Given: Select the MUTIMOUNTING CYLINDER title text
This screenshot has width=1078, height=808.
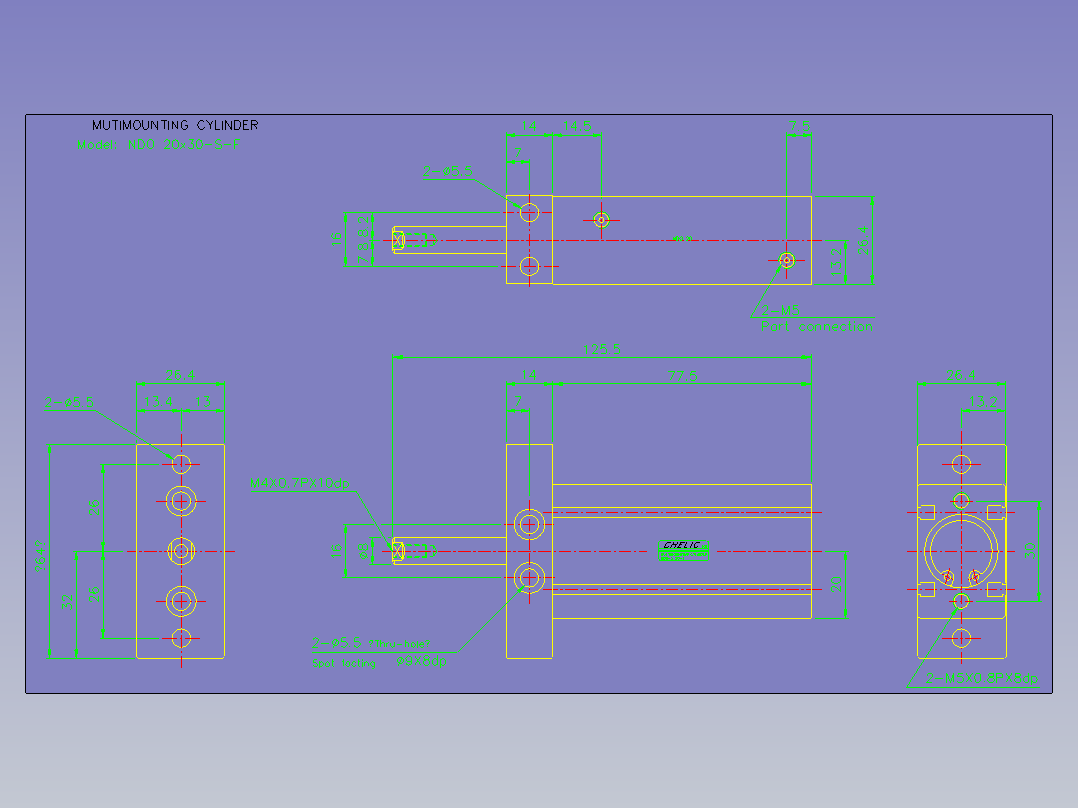Looking at the screenshot, I should click(175, 125).
